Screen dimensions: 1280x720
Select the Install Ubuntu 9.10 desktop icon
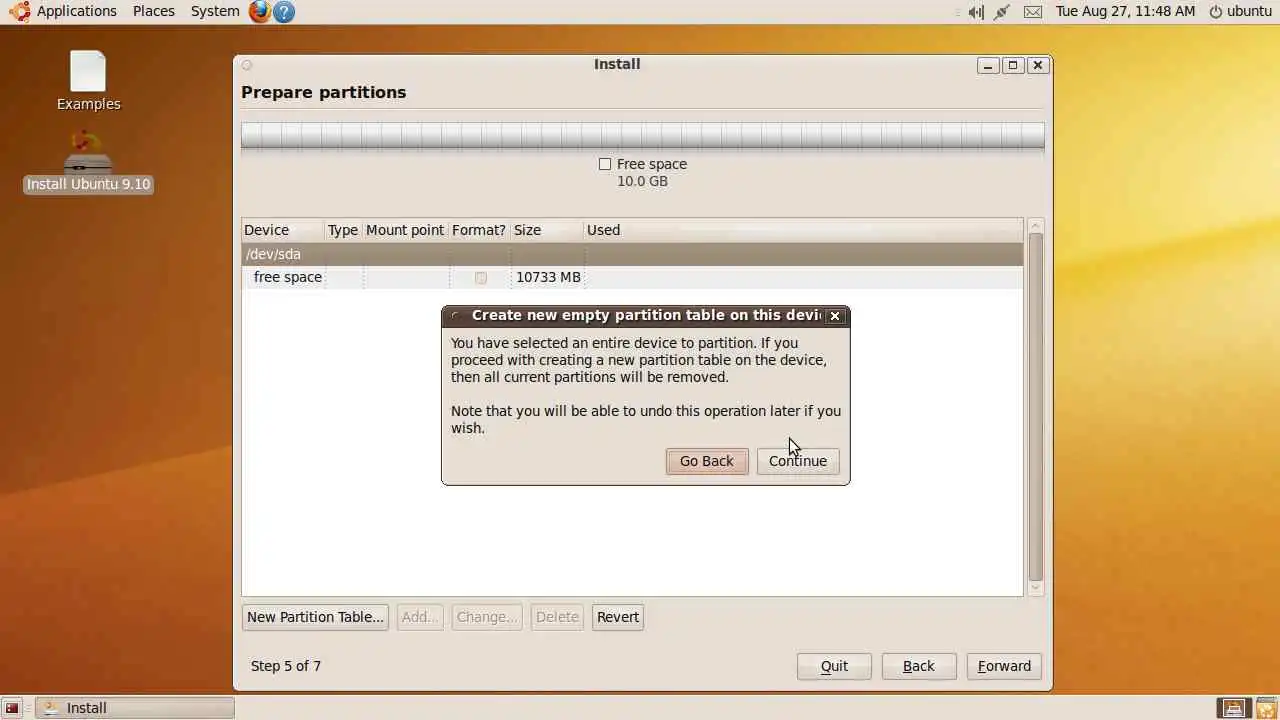[x=88, y=162]
